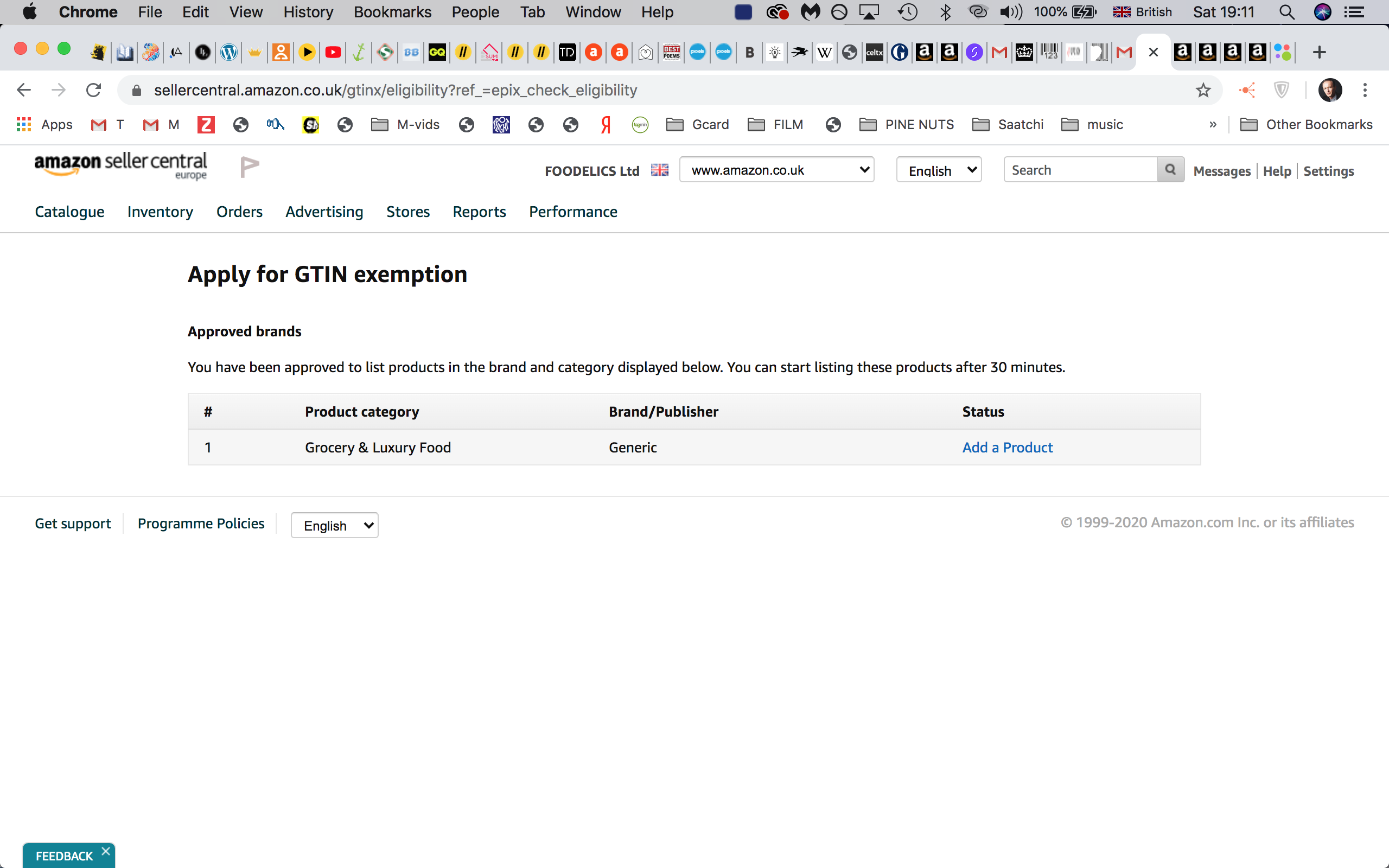1389x868 pixels.
Task: Open Messages in the header
Action: pyautogui.click(x=1222, y=171)
